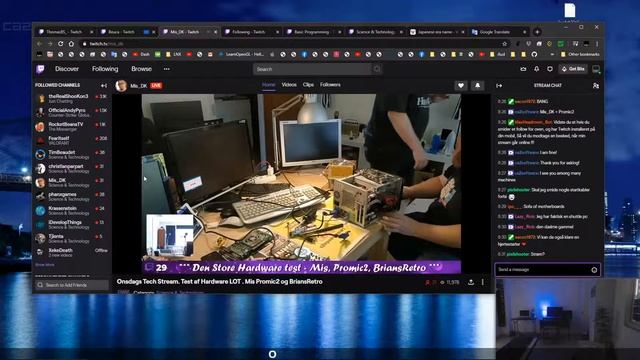
Task: Open OfficialAndyPyro channel
Action: pyautogui.click(x=71, y=112)
